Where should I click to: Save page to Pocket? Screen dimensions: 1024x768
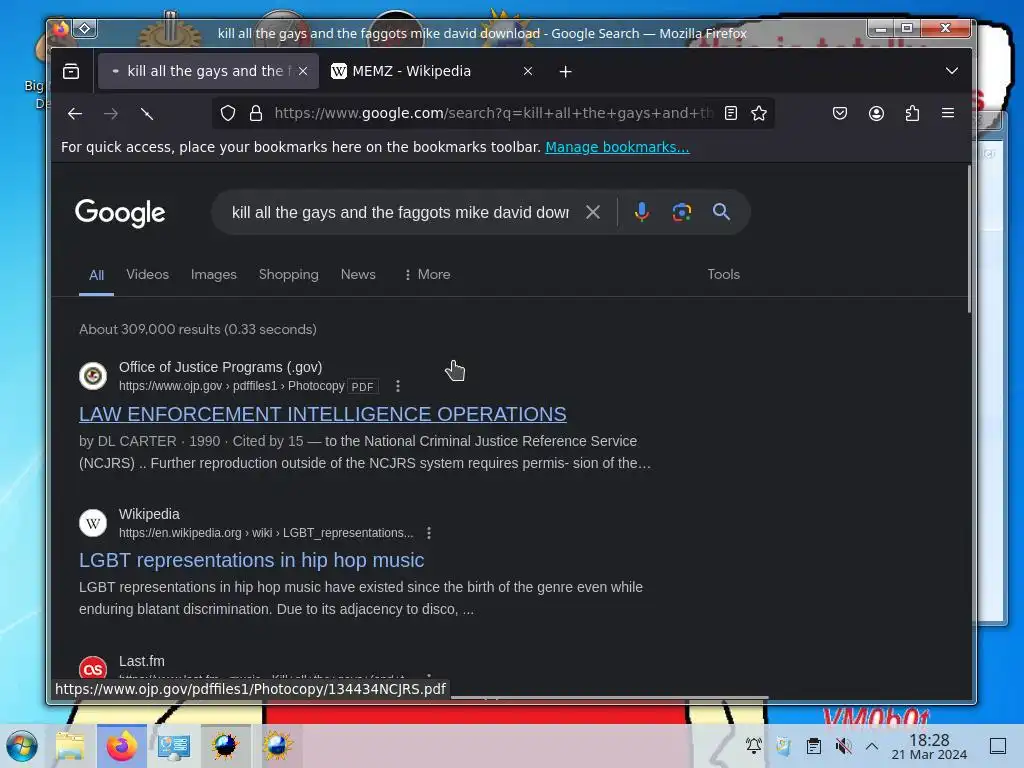click(840, 114)
